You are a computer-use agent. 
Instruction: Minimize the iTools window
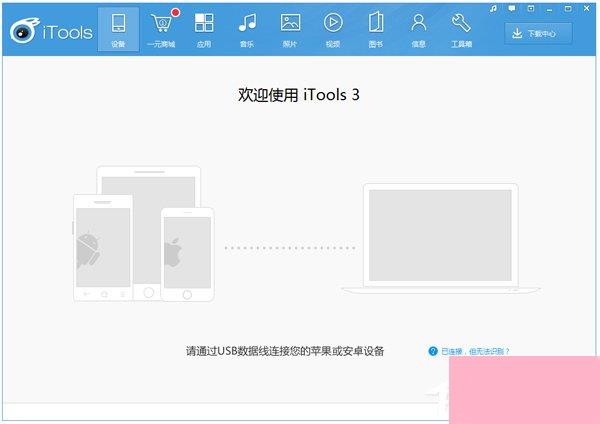tap(549, 9)
